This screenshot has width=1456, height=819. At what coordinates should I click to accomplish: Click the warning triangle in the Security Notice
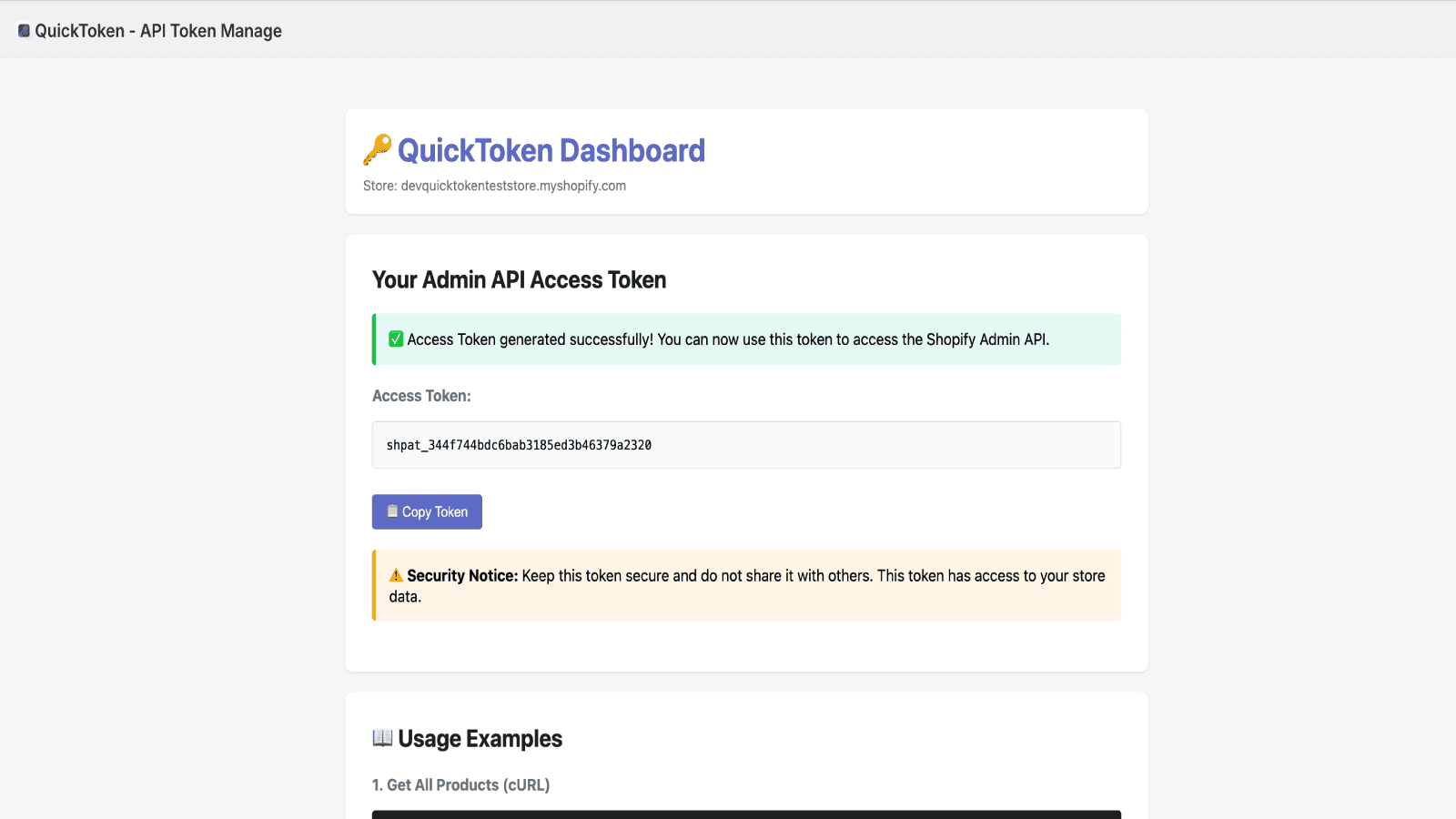tap(395, 575)
